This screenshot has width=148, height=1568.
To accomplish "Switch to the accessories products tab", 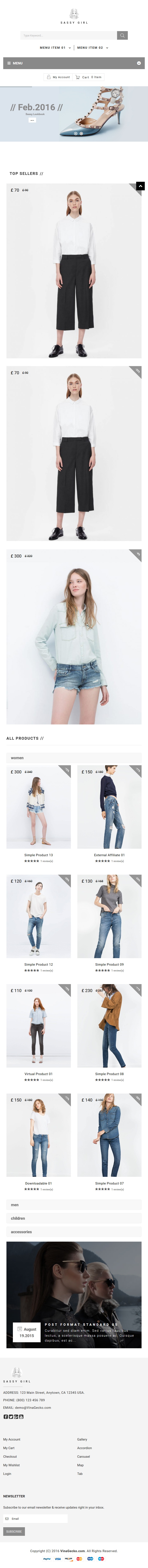I will tap(74, 1231).
